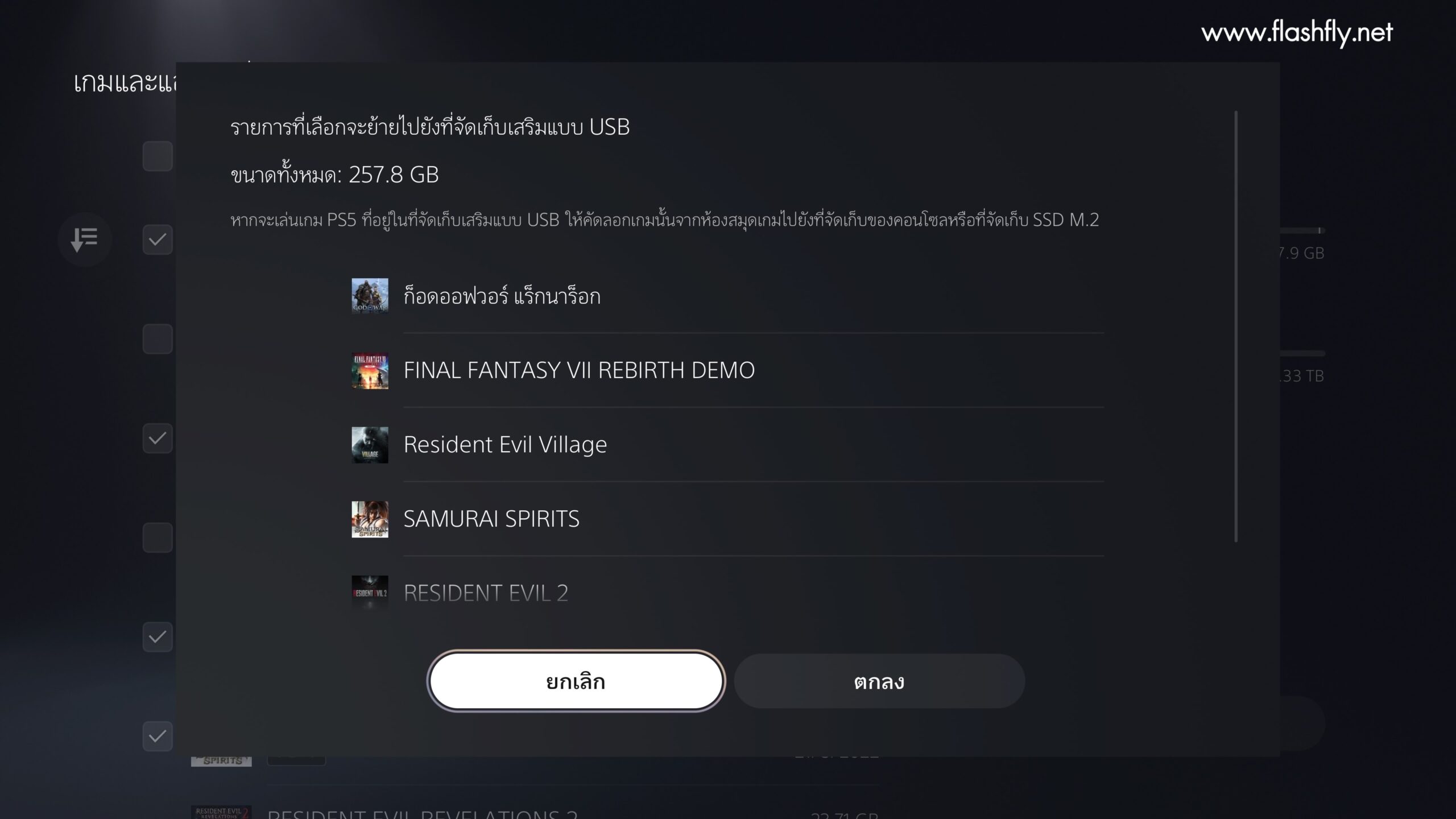This screenshot has width=1456, height=819.
Task: Click Final Fantasy VII Rebirth Demo cover icon
Action: pos(370,370)
